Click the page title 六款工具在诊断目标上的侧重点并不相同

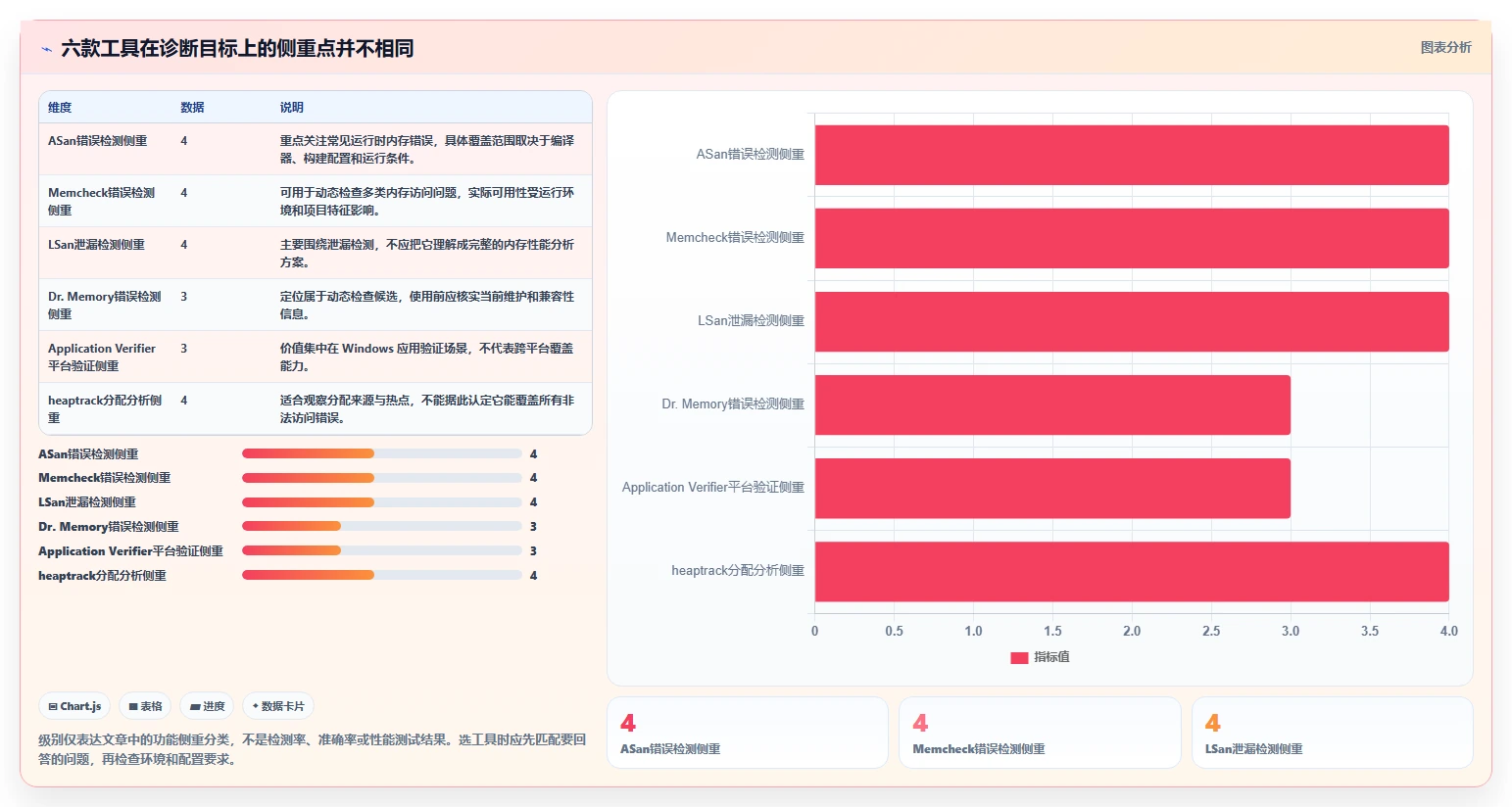point(237,48)
